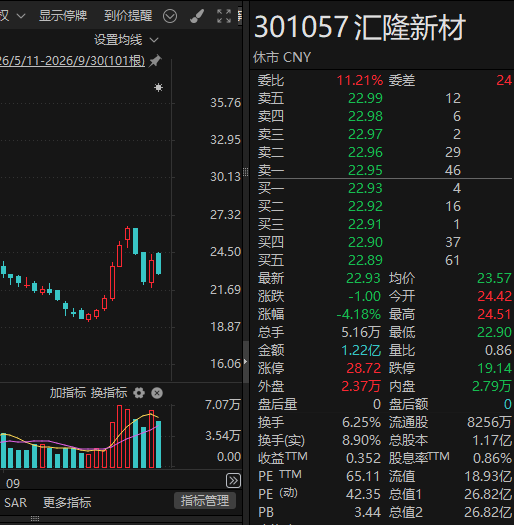Click the circled checkmark icon in the top toolbar
The height and width of the screenshot is (525, 514).
tap(170, 16)
